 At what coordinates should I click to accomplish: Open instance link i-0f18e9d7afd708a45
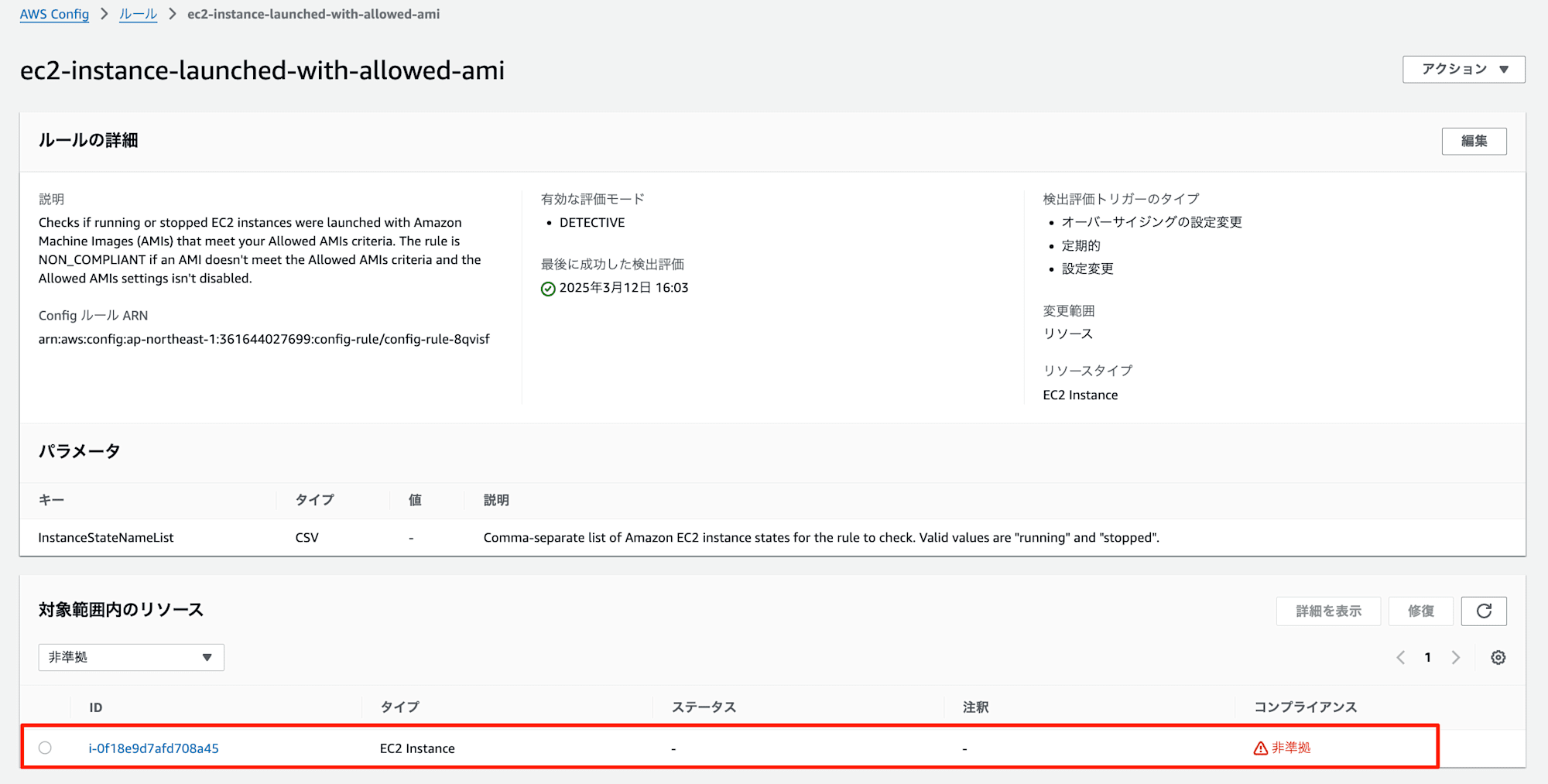point(153,748)
